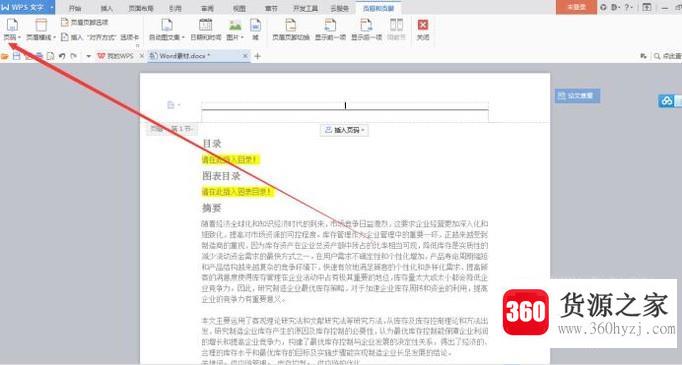This screenshot has height=365, width=682.
Task: Open the 云服务 tab
Action: tap(340, 8)
